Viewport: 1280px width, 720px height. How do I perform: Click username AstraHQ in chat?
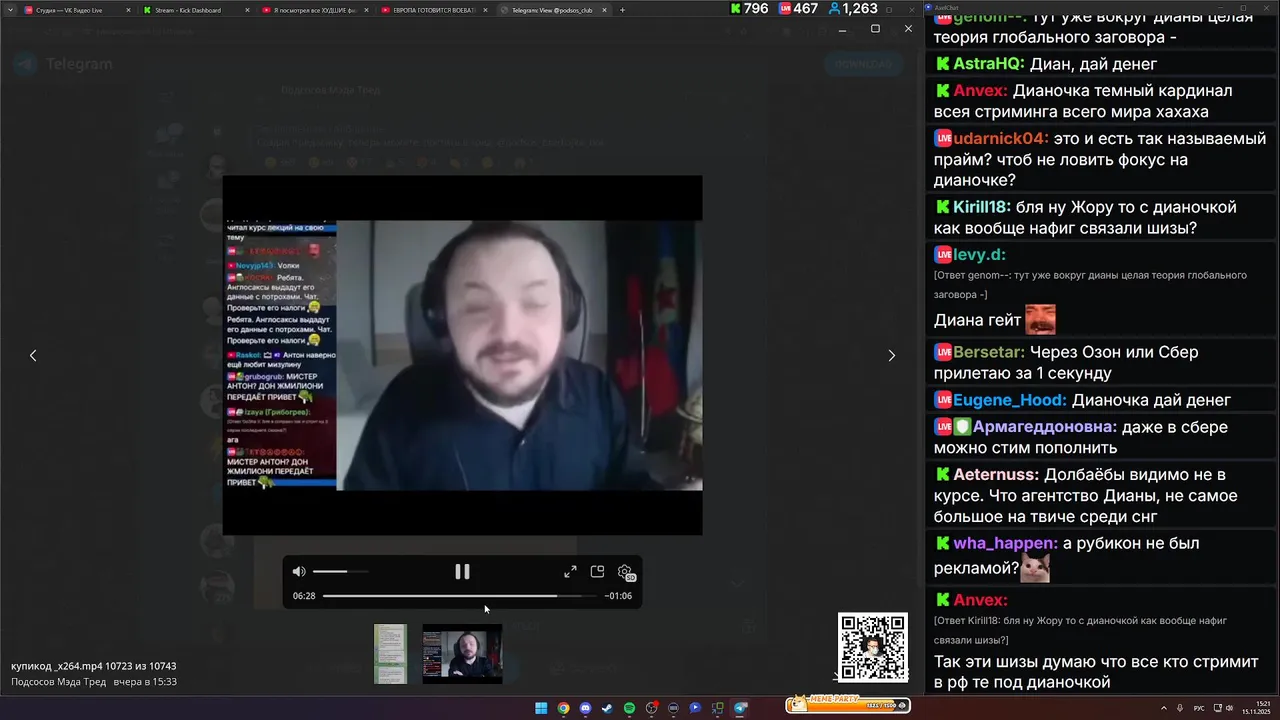click(x=988, y=63)
